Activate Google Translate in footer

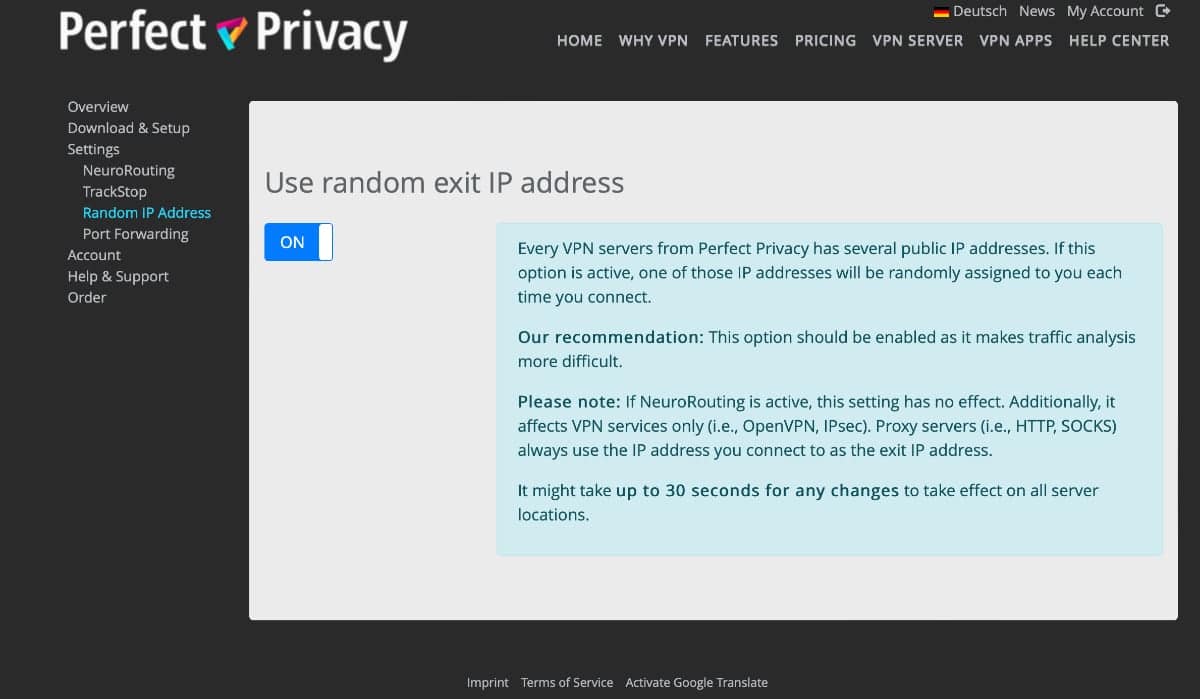click(697, 682)
